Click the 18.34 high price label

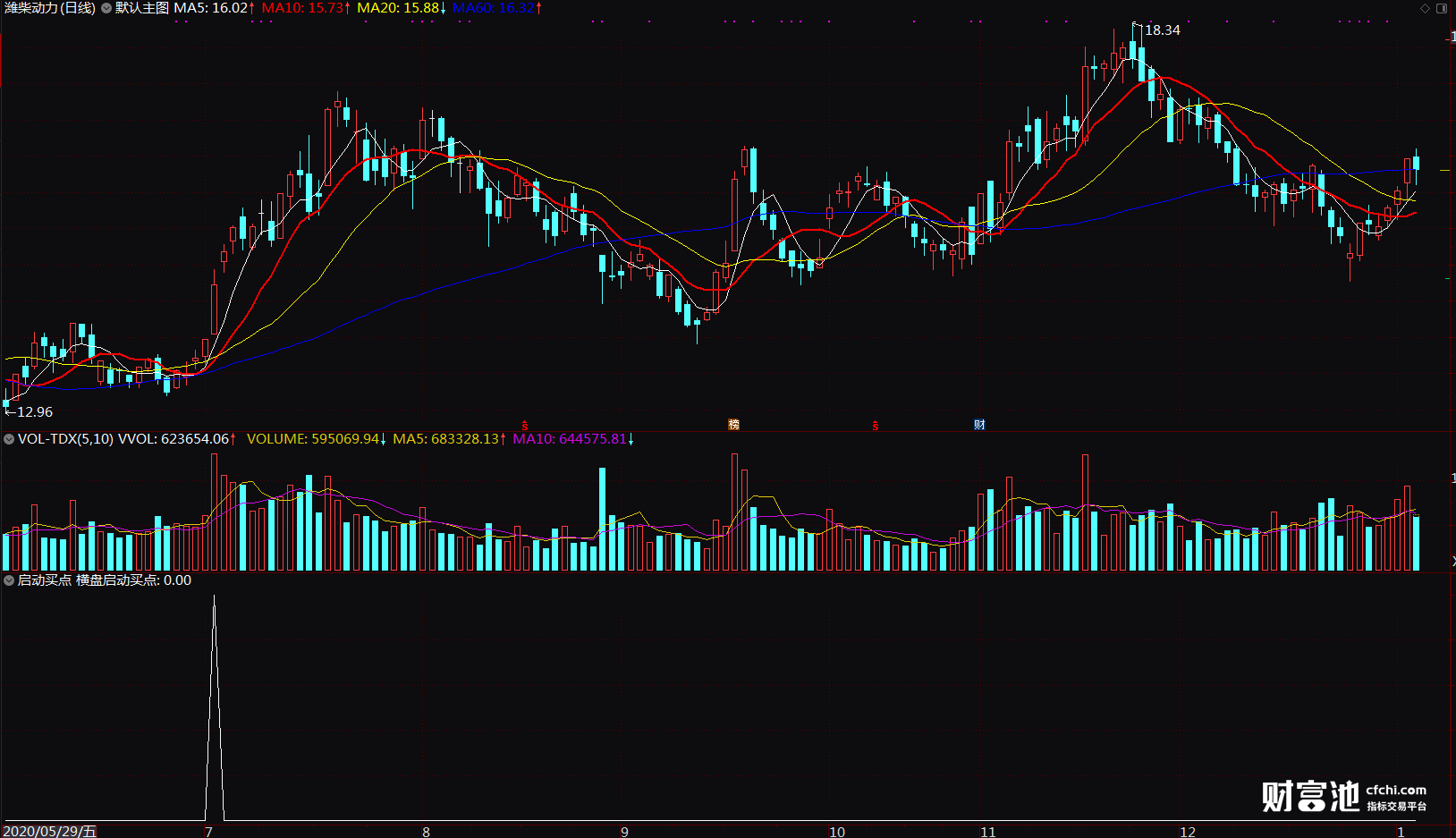(1163, 30)
